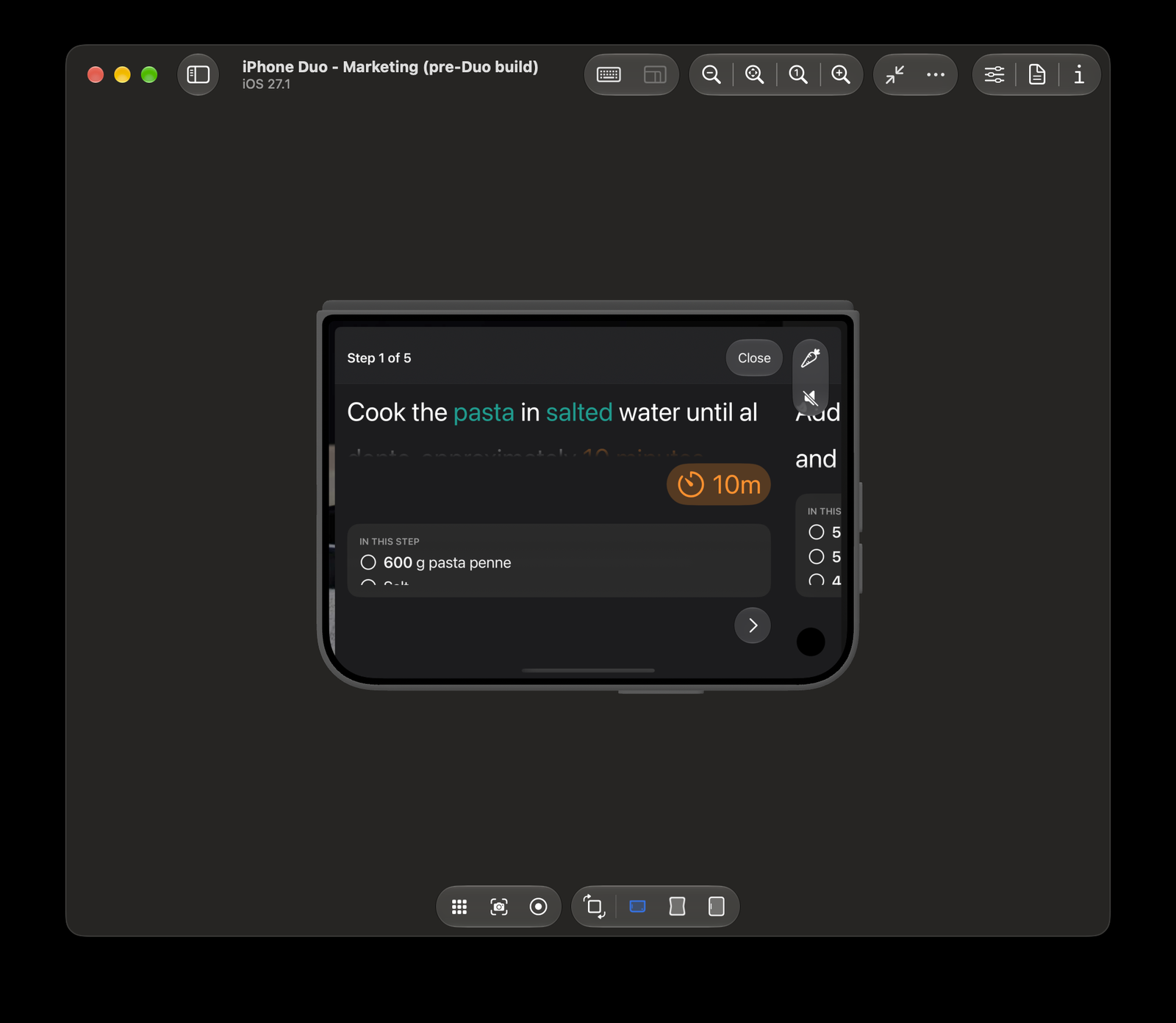1176x1023 pixels.
Task: Zoom out with the minus magnifier
Action: tap(711, 74)
